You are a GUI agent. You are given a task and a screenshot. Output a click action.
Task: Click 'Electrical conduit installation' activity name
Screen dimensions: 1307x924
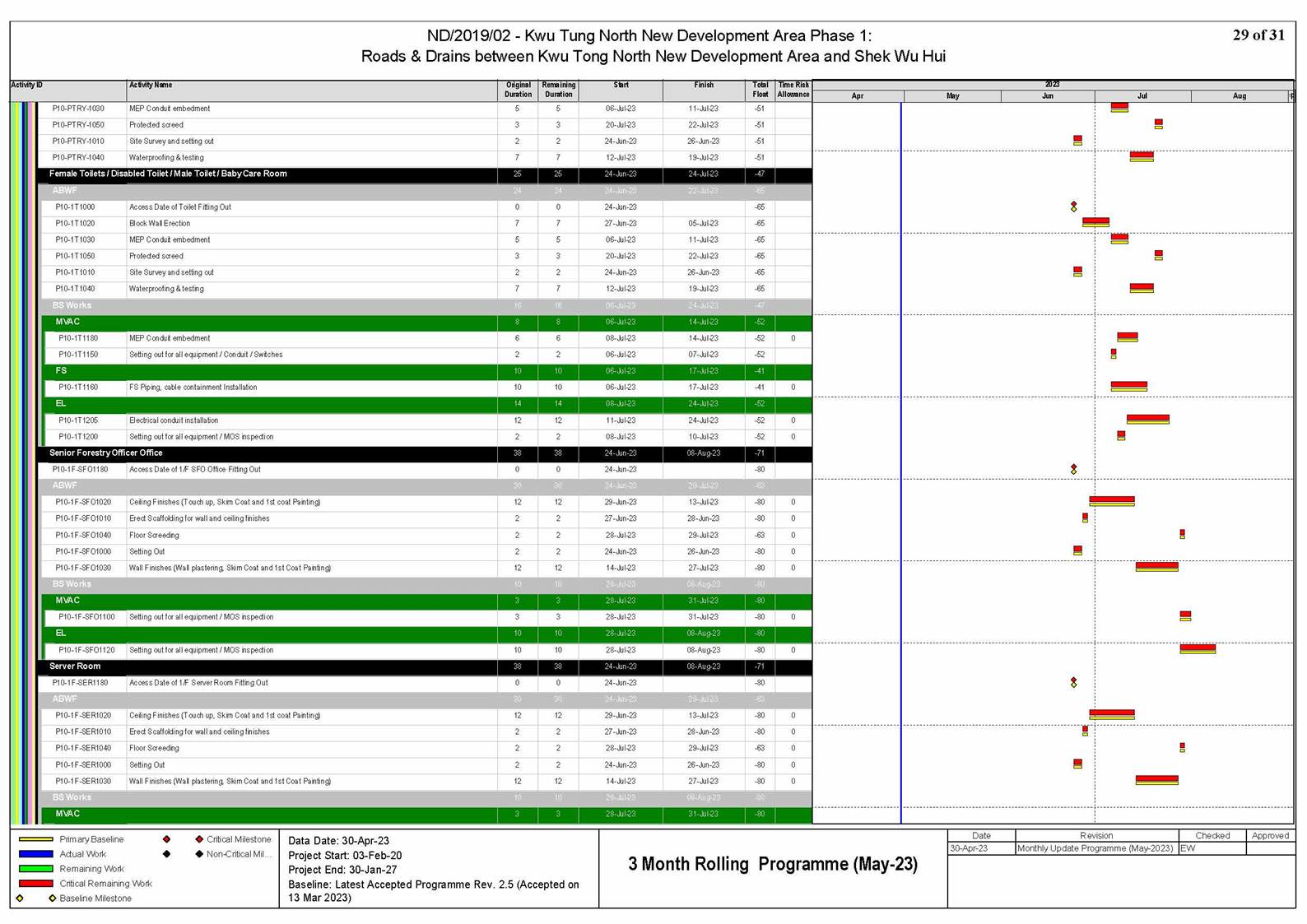(x=174, y=420)
